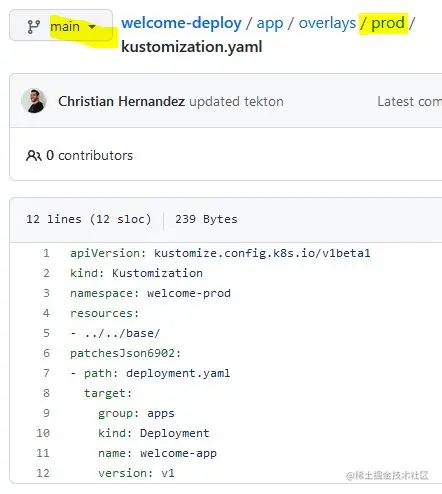Open Christian Hernandez author link
Screen dimensions: 442x494
(x=121, y=101)
